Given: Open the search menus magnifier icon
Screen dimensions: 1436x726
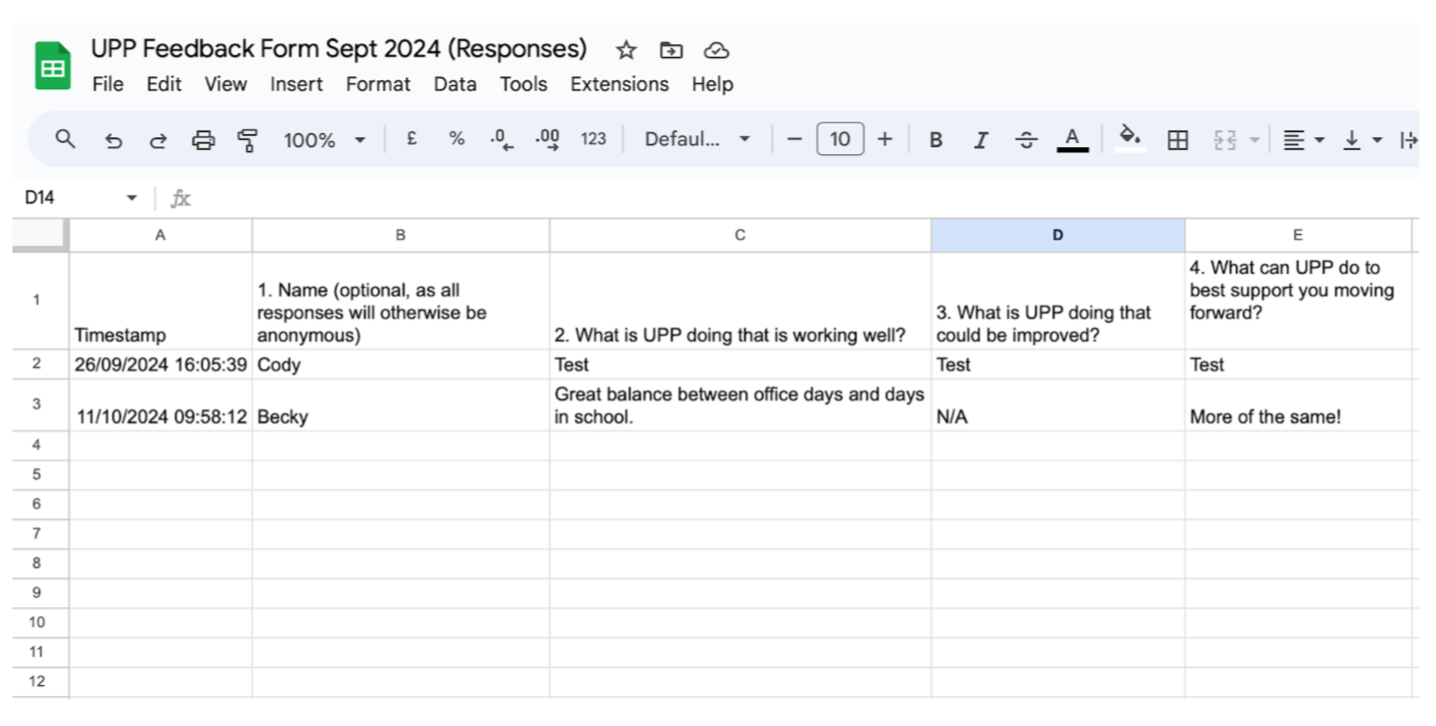Looking at the screenshot, I should tap(65, 139).
